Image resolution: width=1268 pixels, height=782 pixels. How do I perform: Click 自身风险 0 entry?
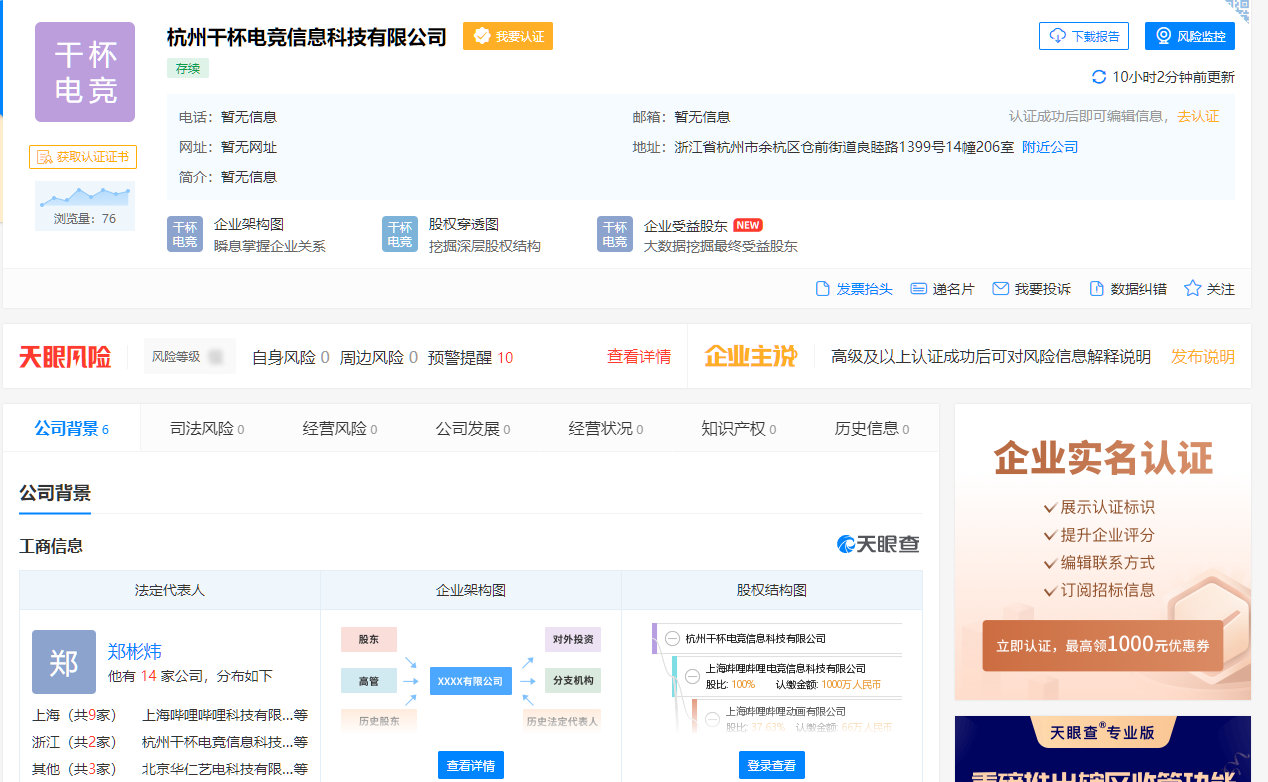click(291, 357)
